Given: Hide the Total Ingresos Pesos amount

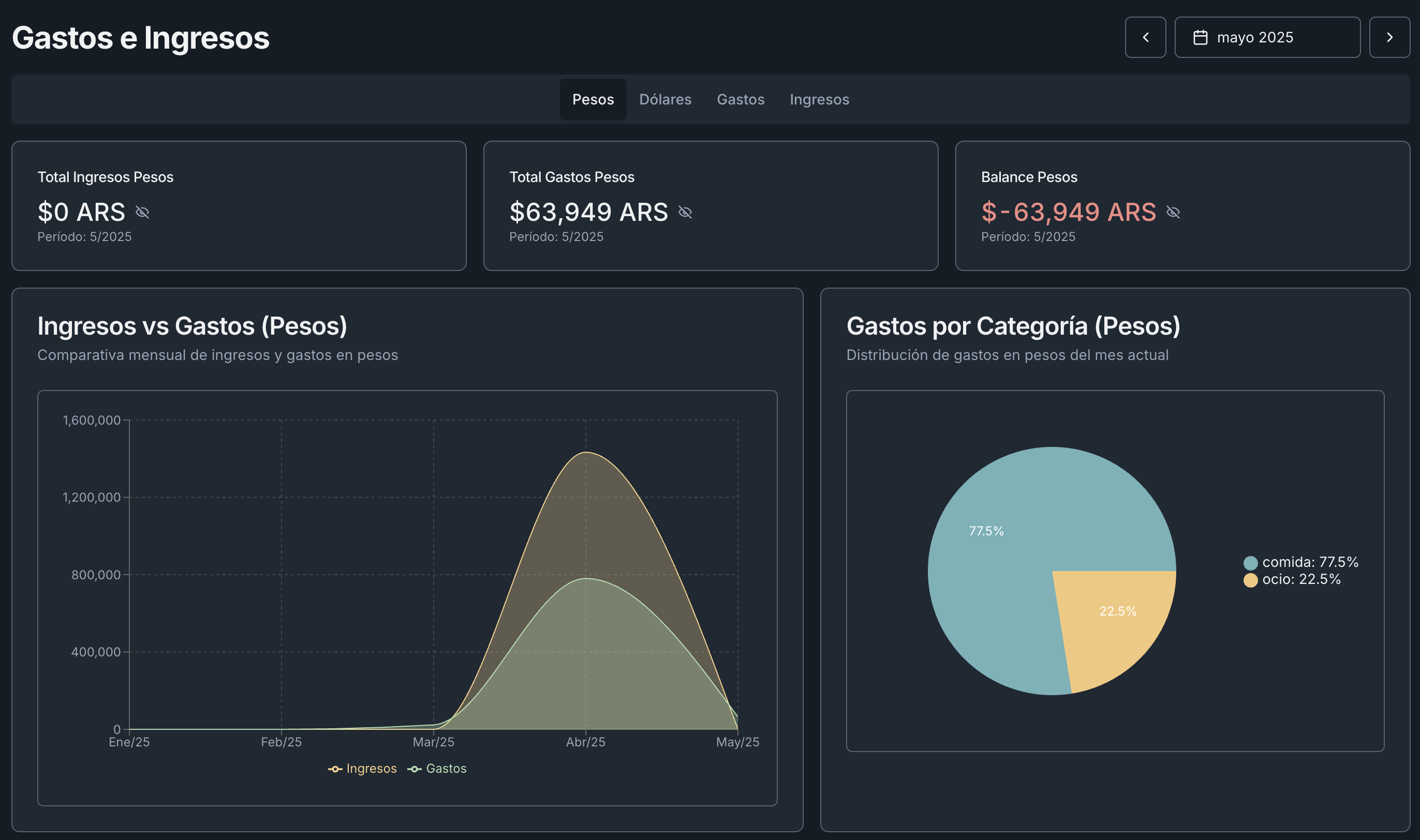Looking at the screenshot, I should click(143, 213).
